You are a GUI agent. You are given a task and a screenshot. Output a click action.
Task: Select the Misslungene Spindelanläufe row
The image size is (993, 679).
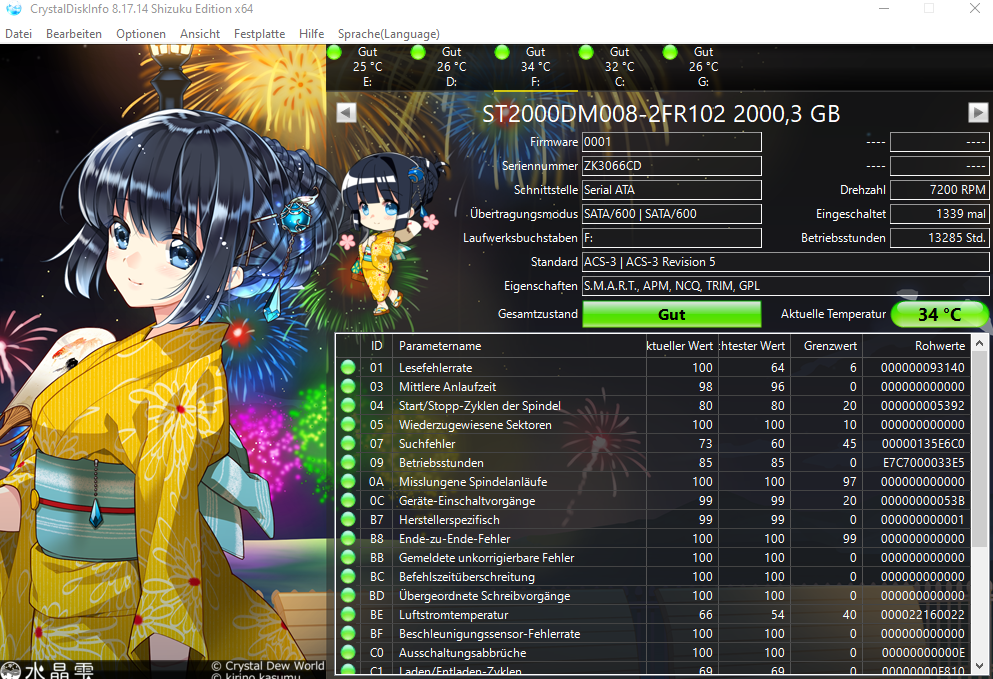[653, 481]
